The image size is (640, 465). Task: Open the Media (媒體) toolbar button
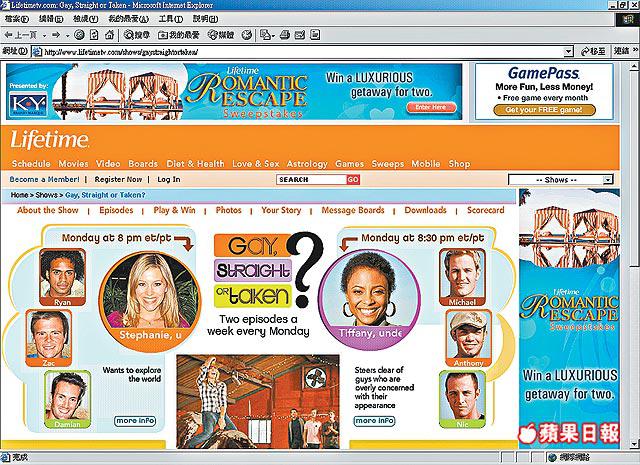221,35
